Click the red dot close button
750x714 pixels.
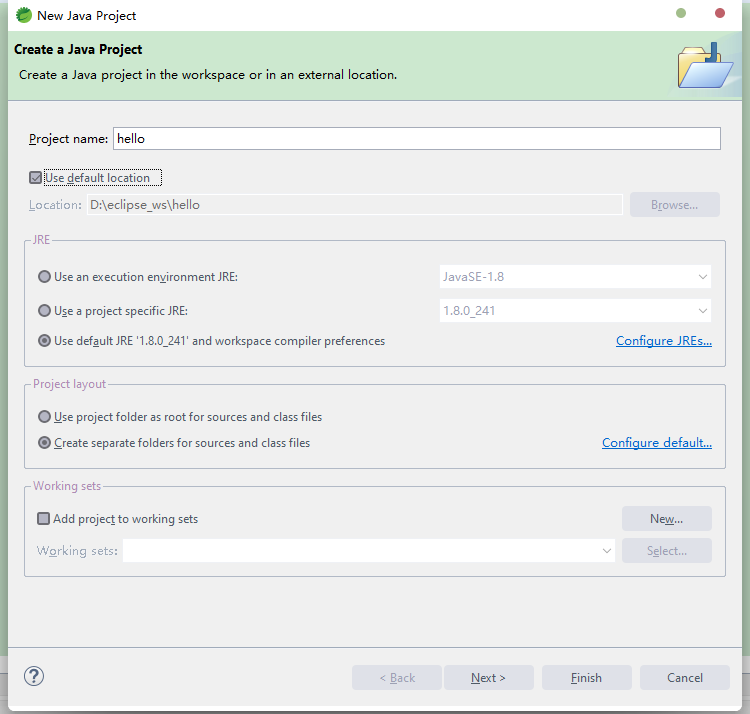pos(719,13)
